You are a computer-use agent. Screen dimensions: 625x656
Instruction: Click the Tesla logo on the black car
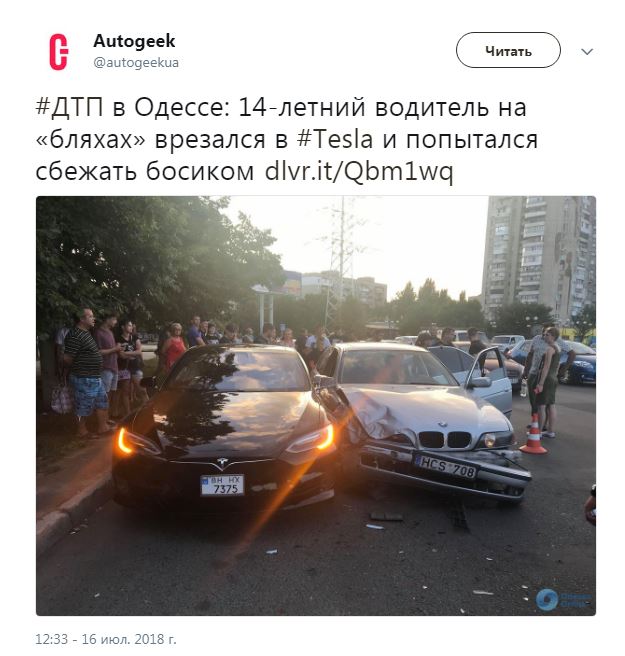pos(222,462)
